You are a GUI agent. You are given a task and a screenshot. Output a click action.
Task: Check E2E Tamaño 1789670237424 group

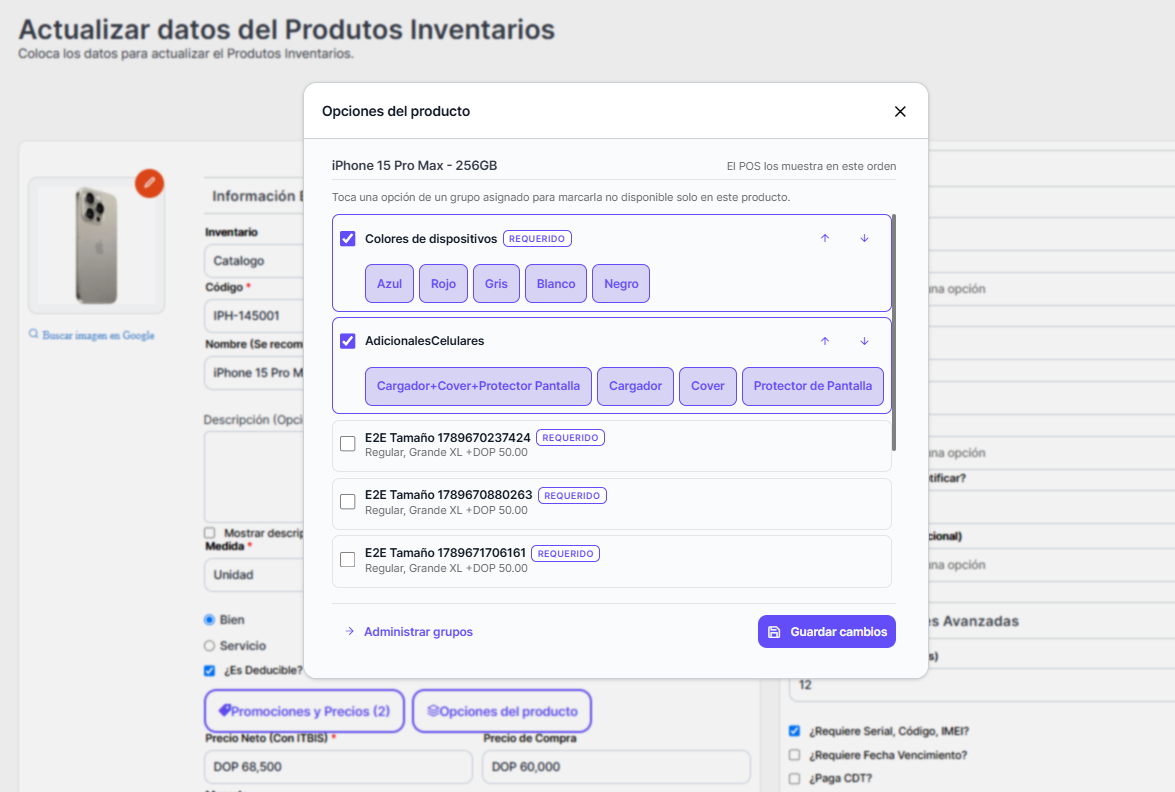point(348,444)
